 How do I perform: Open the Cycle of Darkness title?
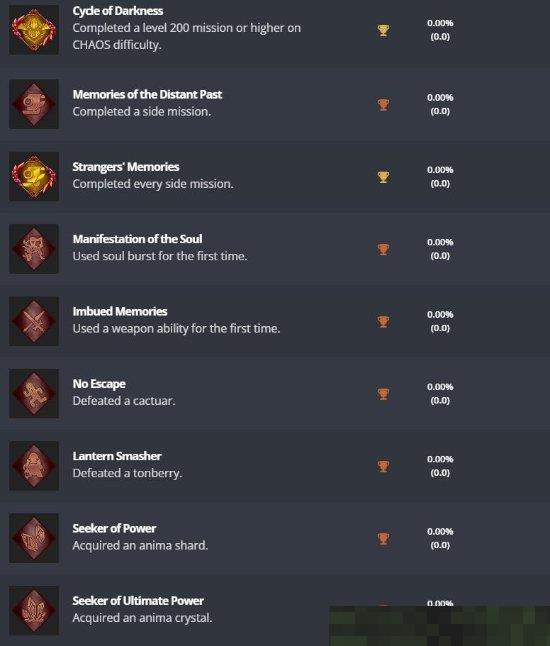tap(117, 11)
